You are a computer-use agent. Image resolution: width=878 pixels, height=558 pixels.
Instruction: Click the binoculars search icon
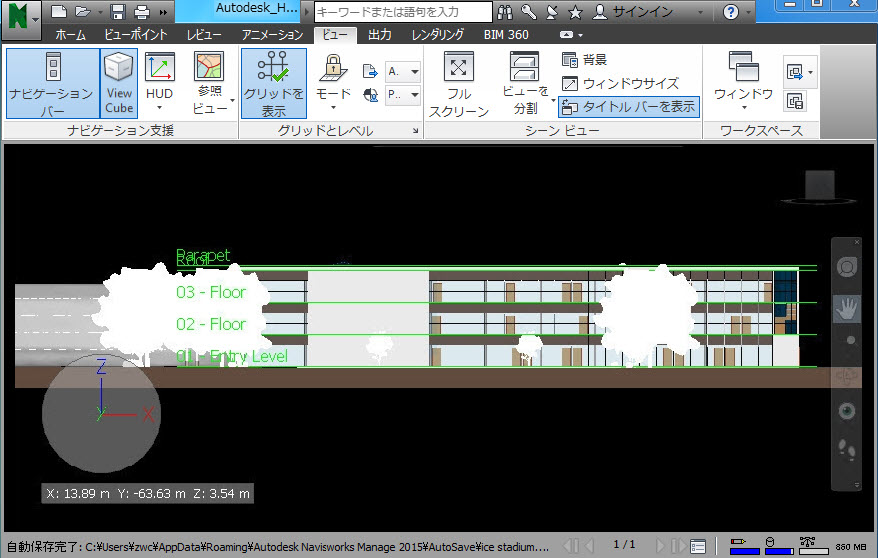tap(505, 12)
